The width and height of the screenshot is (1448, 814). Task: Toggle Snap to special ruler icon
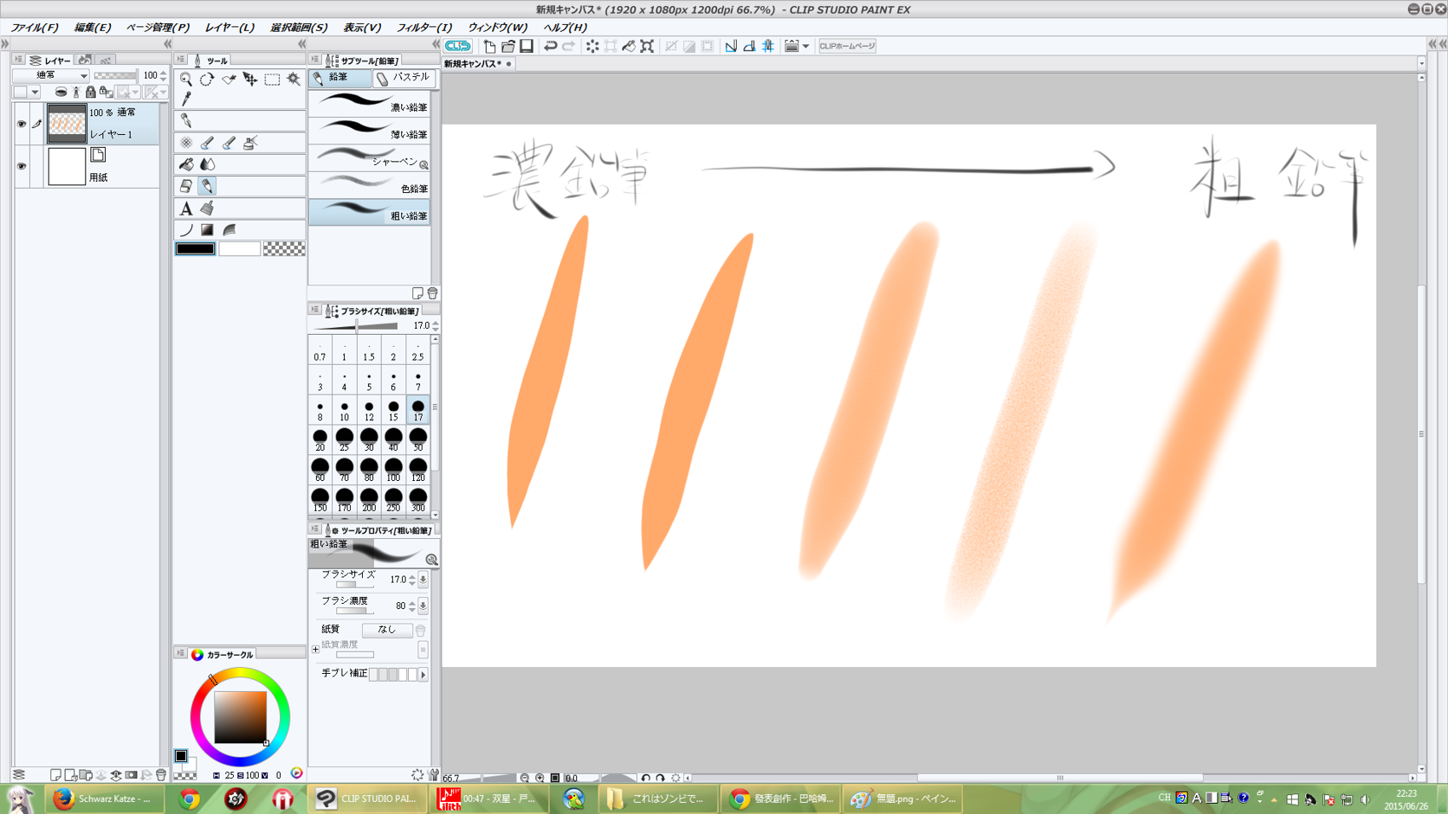coord(749,46)
